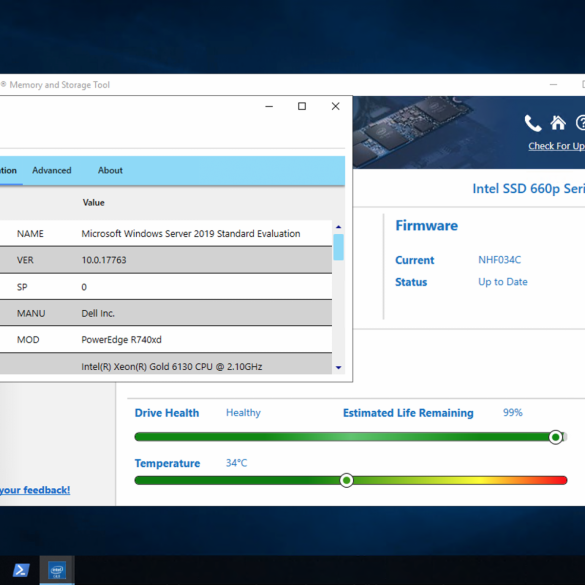Select the MANU Dell Inc. row
This screenshot has height=585, width=585.
click(166, 313)
